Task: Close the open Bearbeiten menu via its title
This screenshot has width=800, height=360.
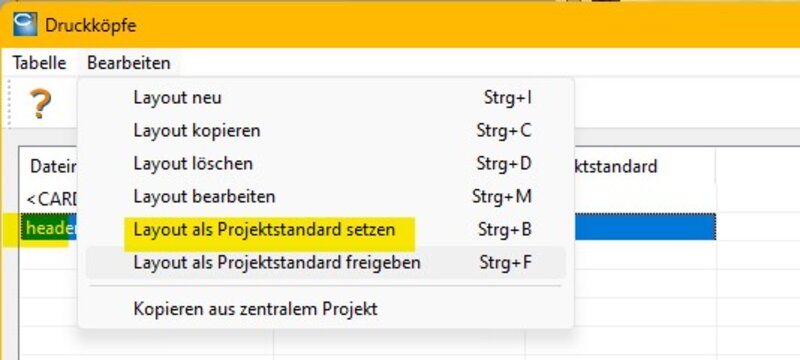Action: pyautogui.click(x=129, y=63)
